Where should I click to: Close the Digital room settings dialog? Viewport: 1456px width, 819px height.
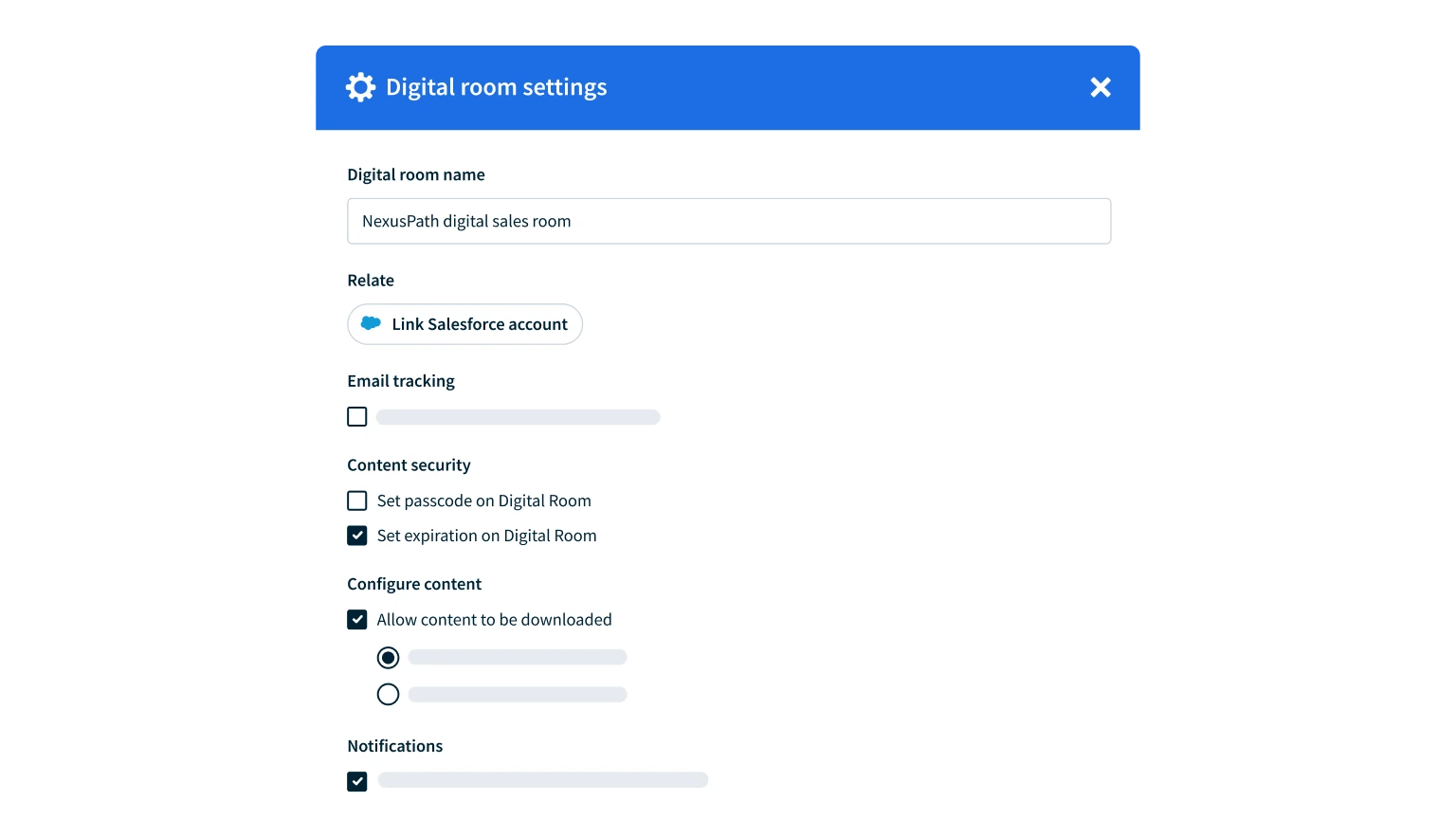1100,87
